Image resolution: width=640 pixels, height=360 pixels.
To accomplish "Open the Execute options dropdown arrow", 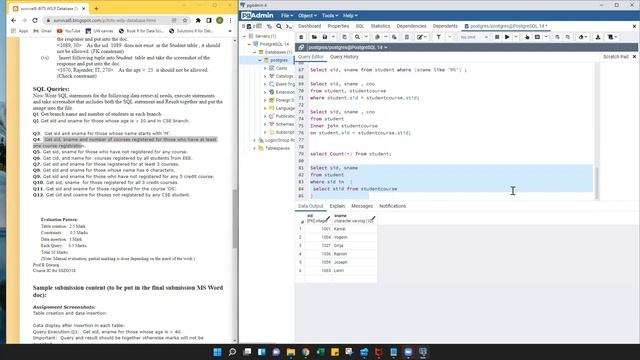I will pos(516,37).
